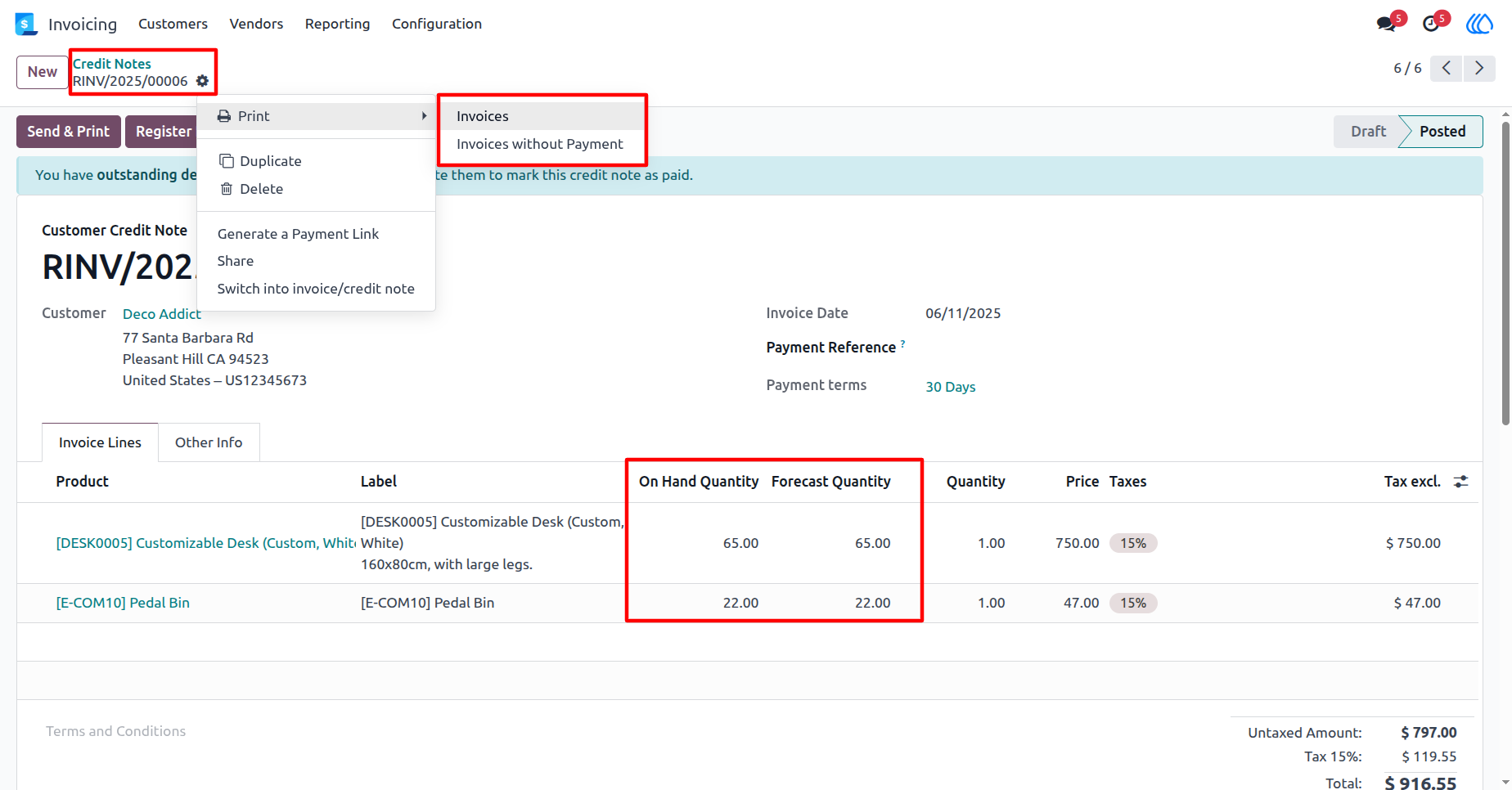Open the Reporting menu
This screenshot has width=1512, height=790.
(x=337, y=24)
